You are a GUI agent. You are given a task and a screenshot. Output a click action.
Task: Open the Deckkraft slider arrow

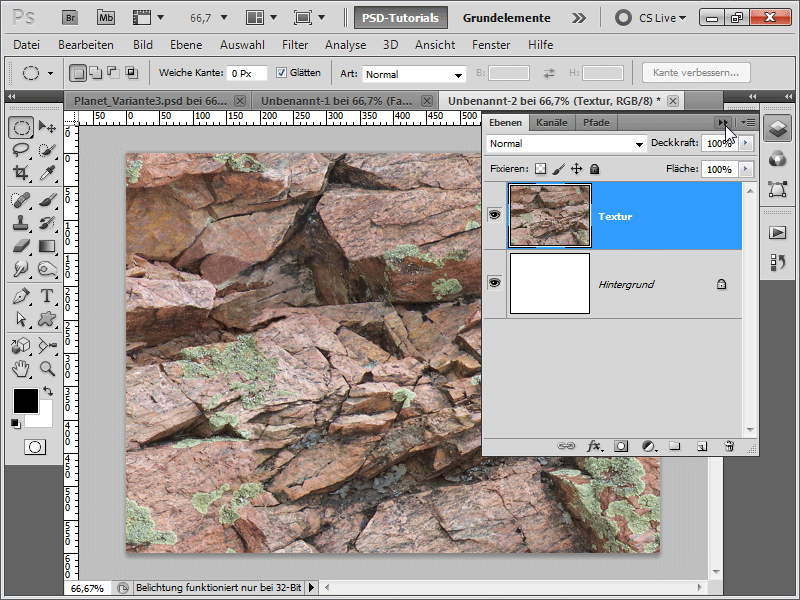click(x=746, y=143)
